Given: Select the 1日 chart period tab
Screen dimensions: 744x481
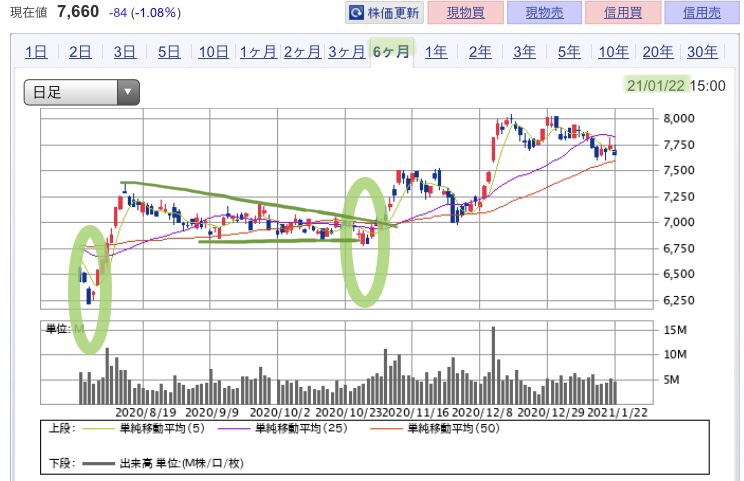Looking at the screenshot, I should coord(36,52).
